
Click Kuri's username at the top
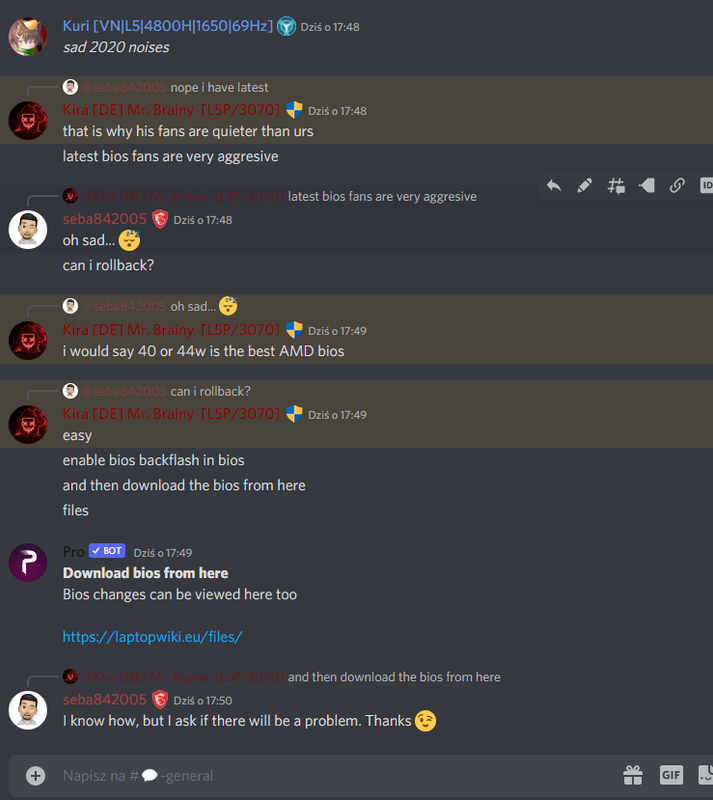167,26
